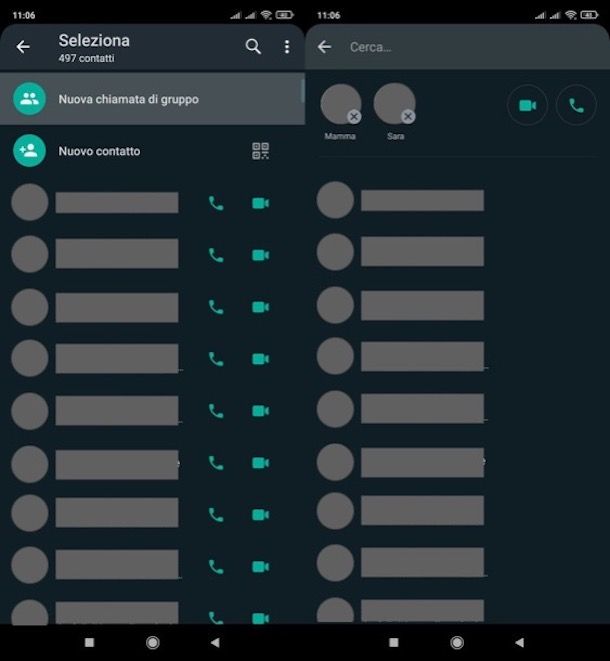Tap Android home circle on left phone
The image size is (610, 661).
pos(153,642)
